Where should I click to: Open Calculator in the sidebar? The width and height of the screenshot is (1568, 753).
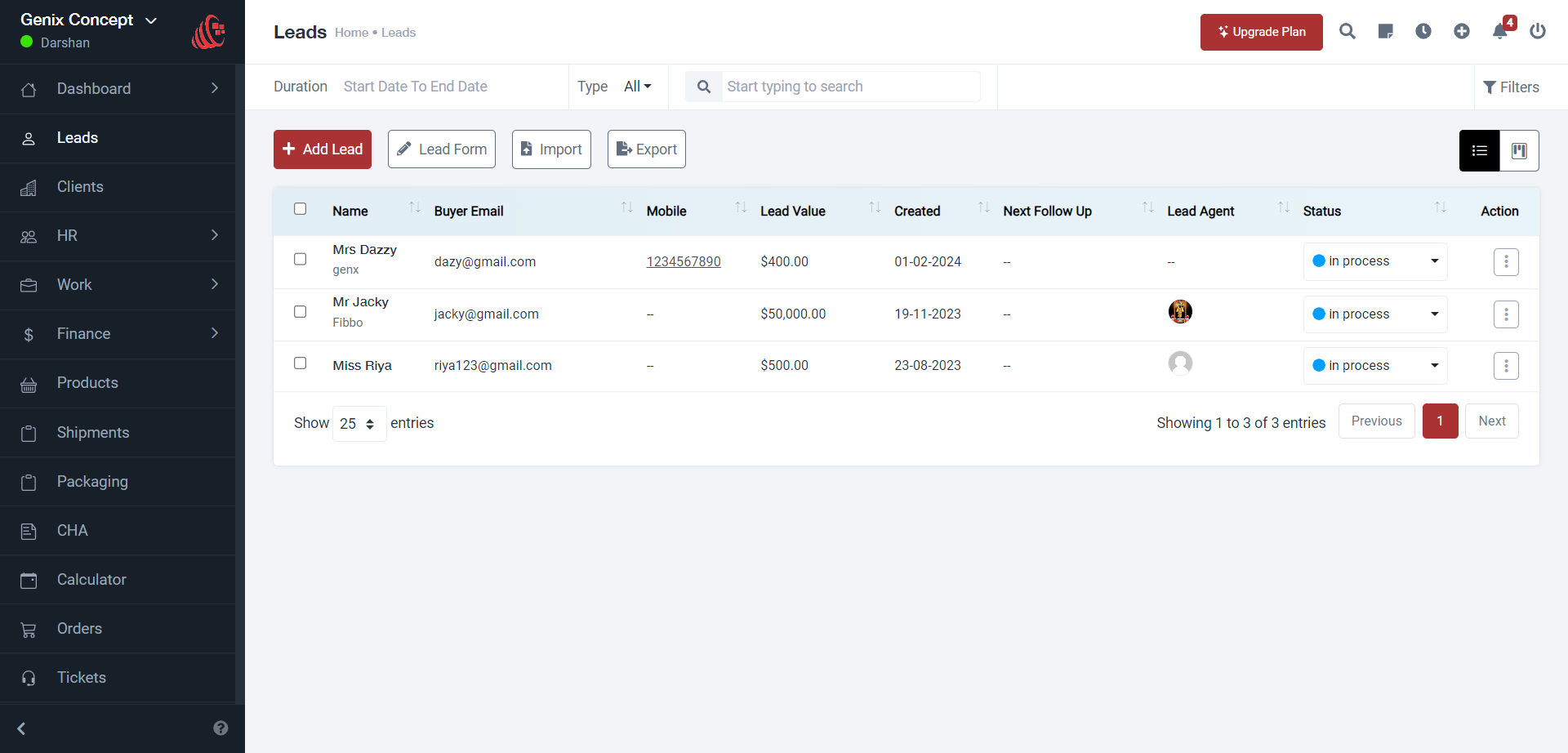[118, 580]
